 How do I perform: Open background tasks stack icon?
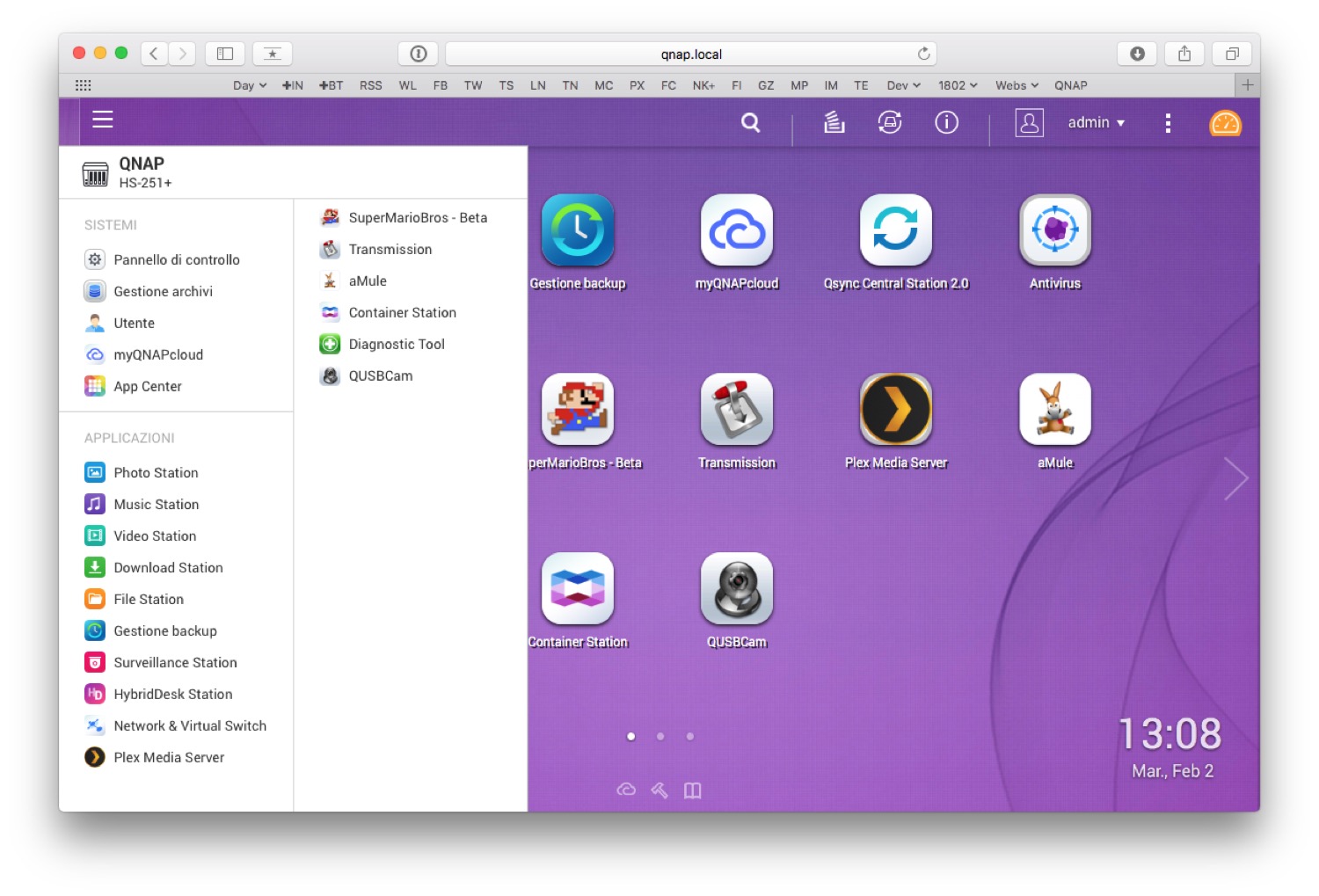[834, 122]
